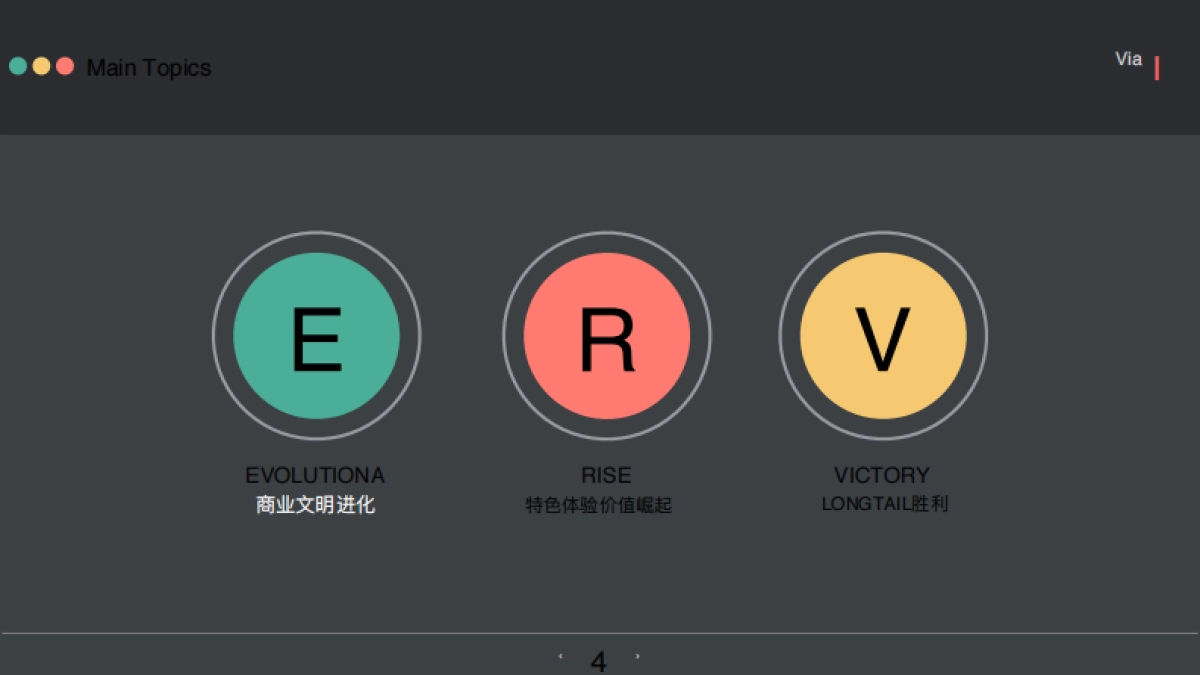The image size is (1200, 675).
Task: Click the green dot beside Main Topics
Action: pos(18,66)
